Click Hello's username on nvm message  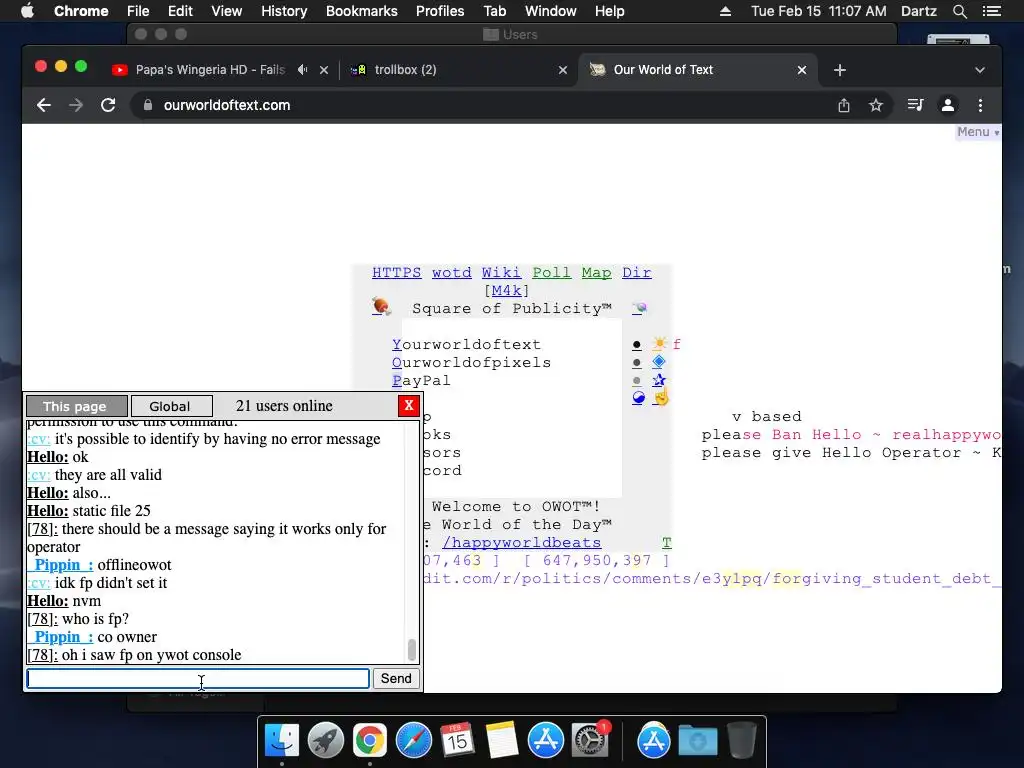pos(48,601)
